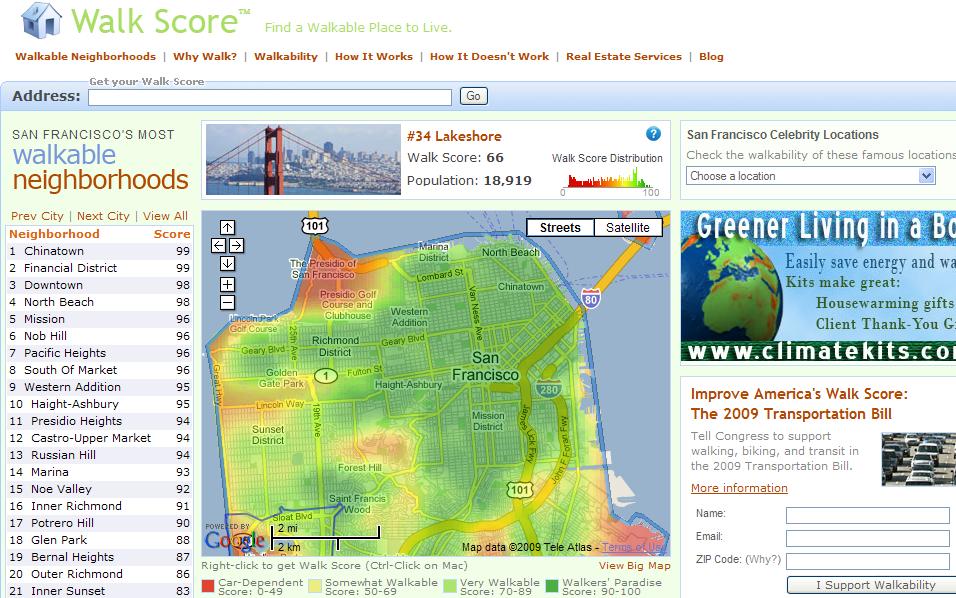Follow the Next City link
Viewport: 956px width, 598px height.
[x=103, y=216]
